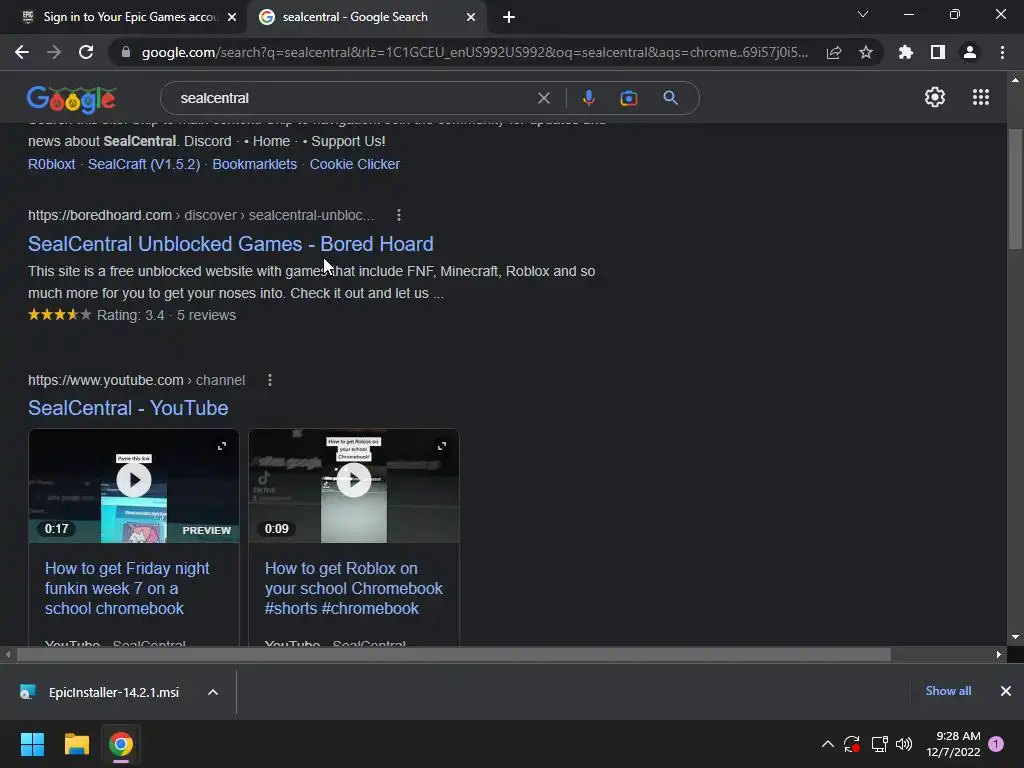Open R0bloxt sitelink

click(x=52, y=164)
